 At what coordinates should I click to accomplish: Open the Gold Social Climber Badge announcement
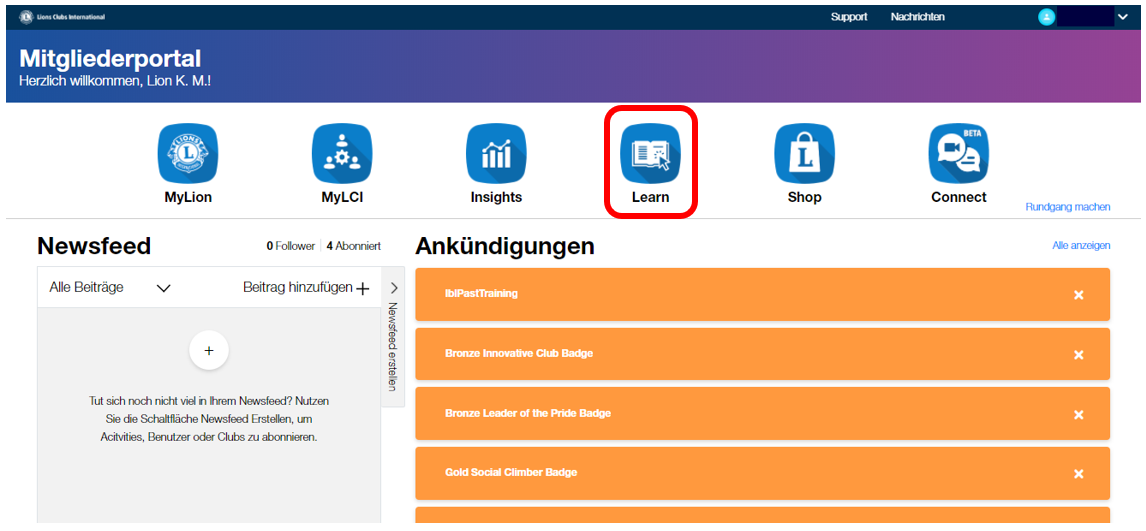coord(511,473)
